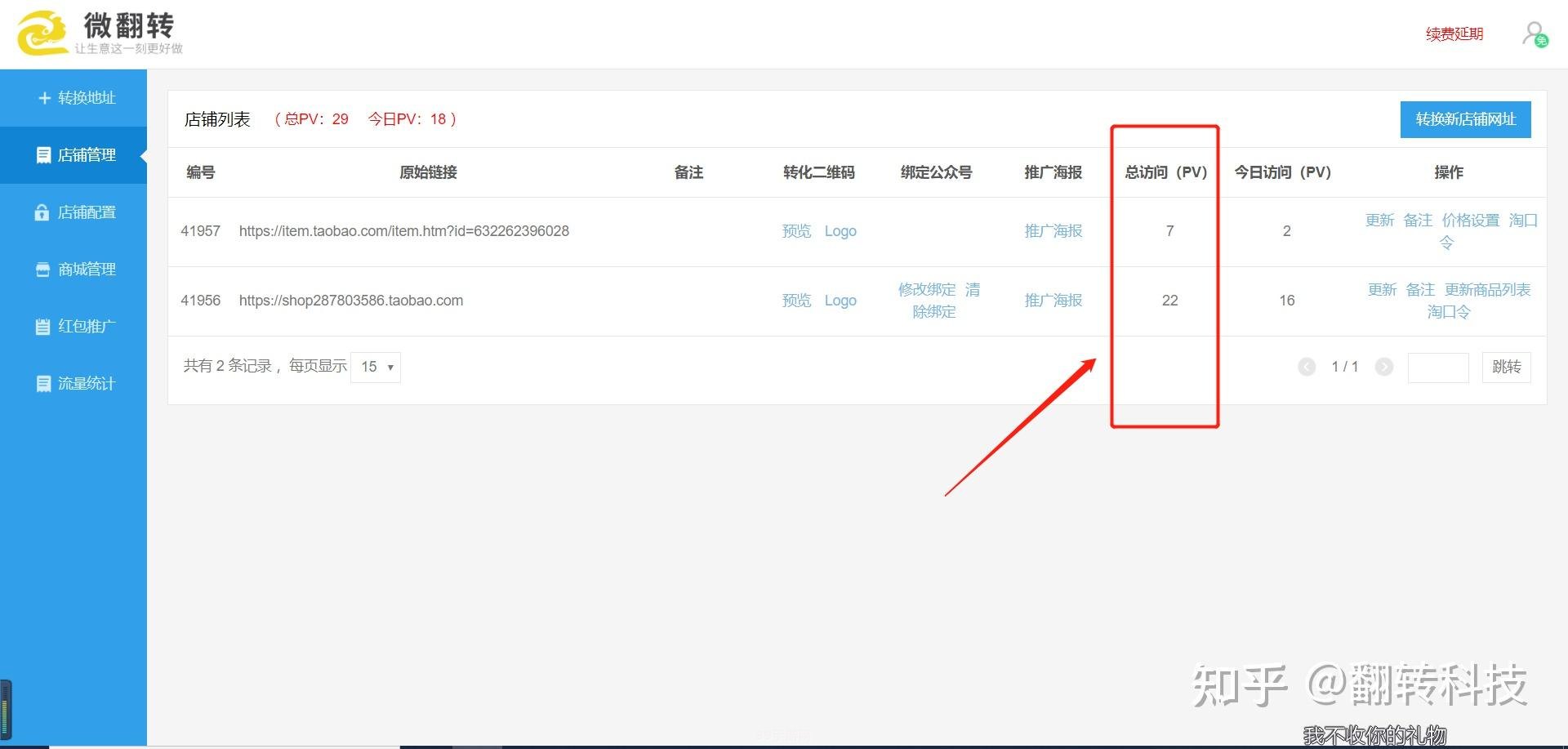
Task: Go to previous page arrow icon
Action: pyautogui.click(x=1307, y=367)
